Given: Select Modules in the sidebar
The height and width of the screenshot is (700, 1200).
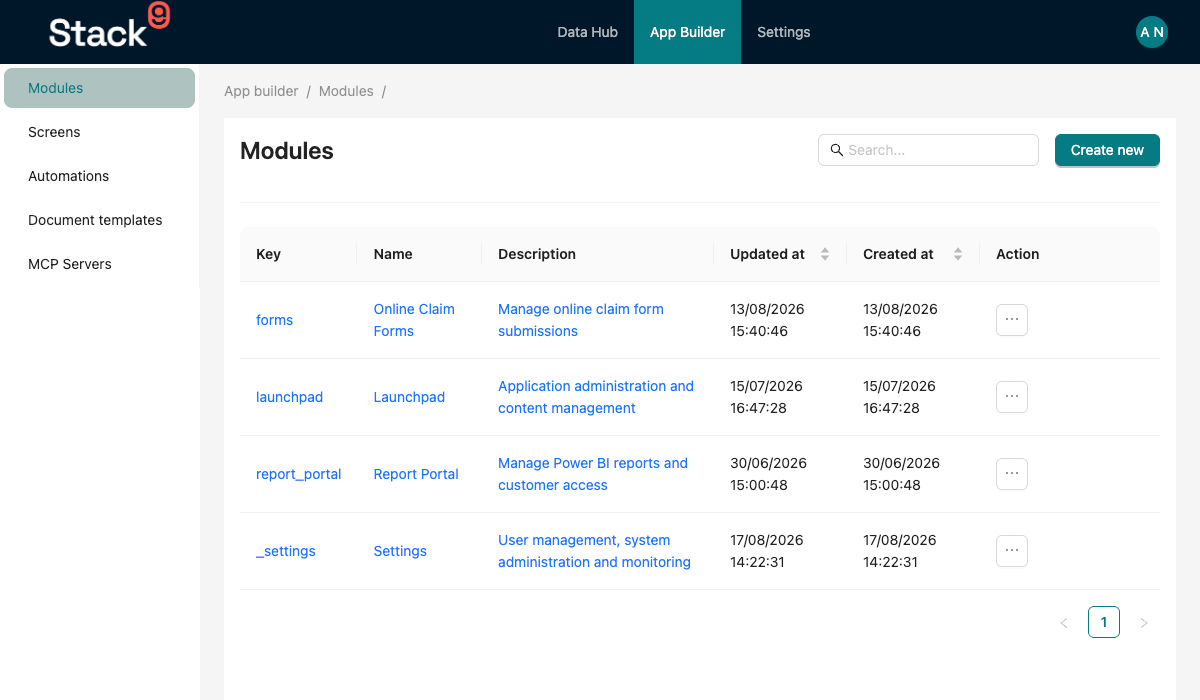Looking at the screenshot, I should pyautogui.click(x=99, y=88).
